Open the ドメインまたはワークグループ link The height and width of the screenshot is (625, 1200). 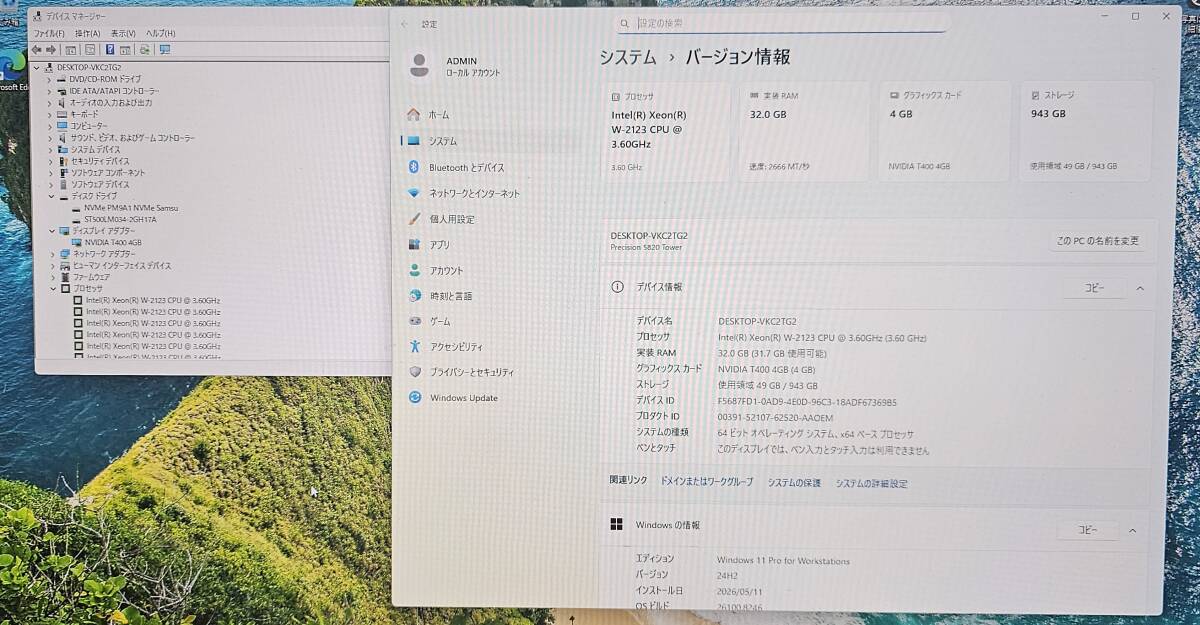[x=707, y=482]
